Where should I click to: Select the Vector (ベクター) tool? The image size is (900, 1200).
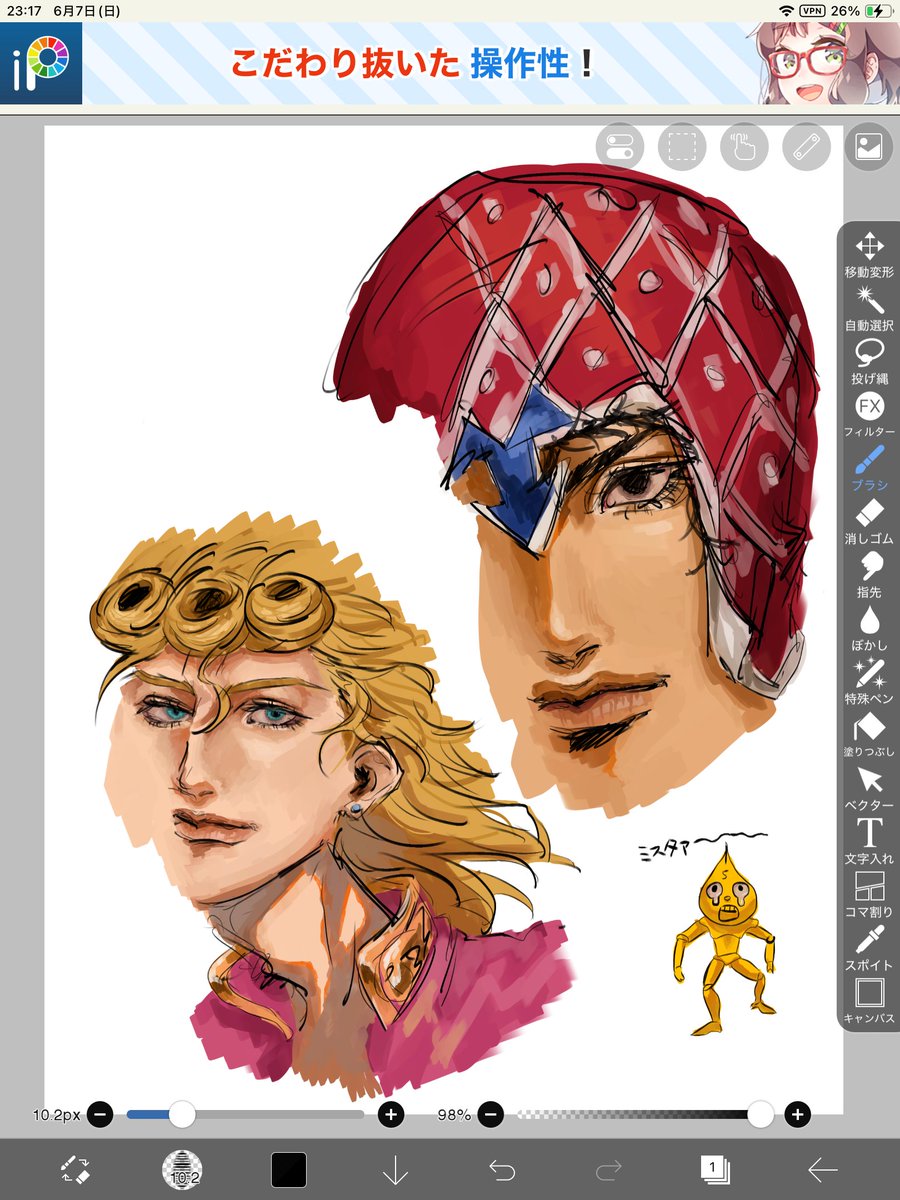(x=869, y=787)
